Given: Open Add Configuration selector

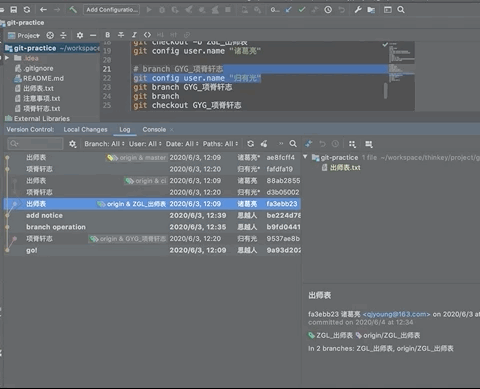Looking at the screenshot, I should pyautogui.click(x=112, y=10).
